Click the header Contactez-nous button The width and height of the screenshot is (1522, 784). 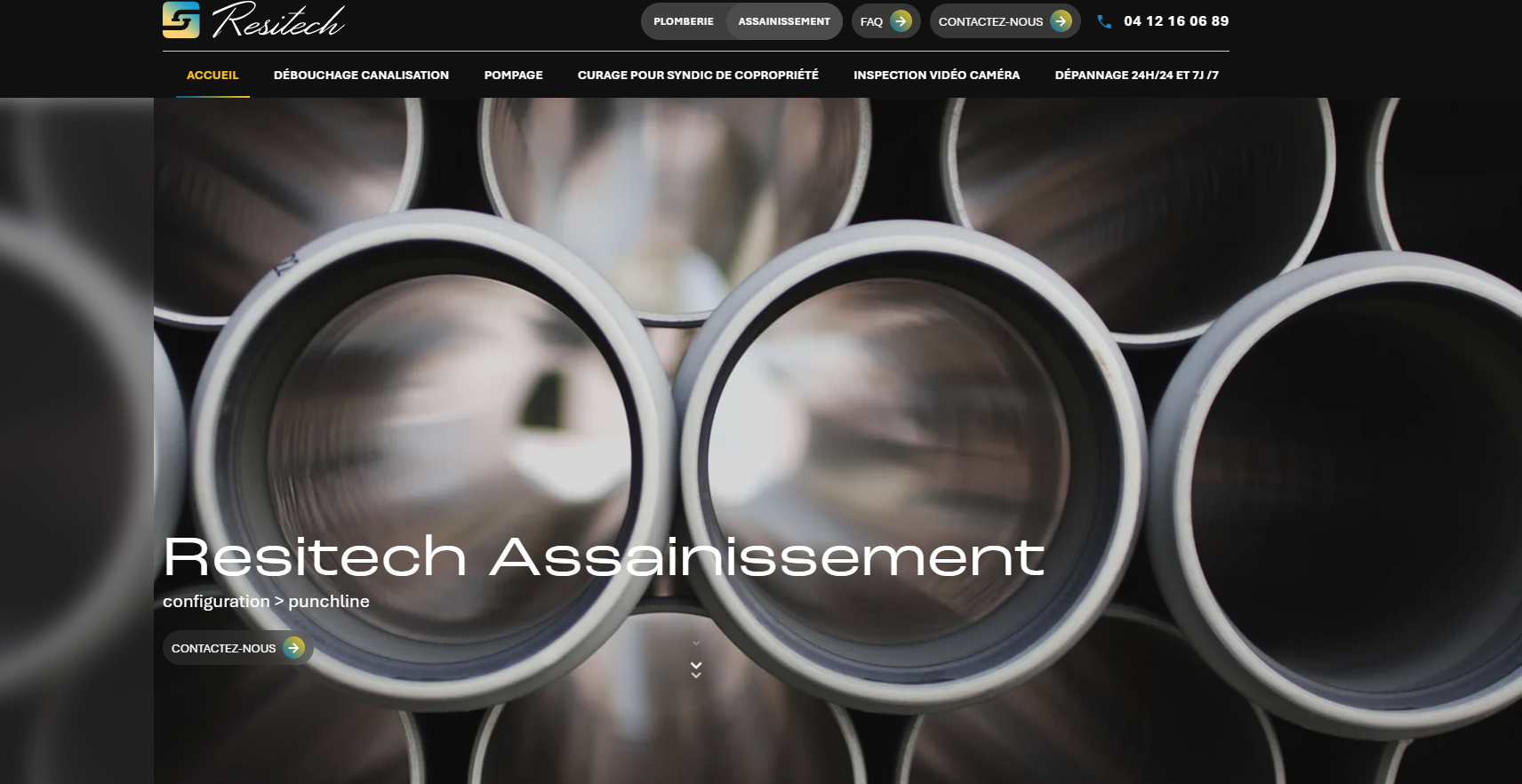(1005, 21)
